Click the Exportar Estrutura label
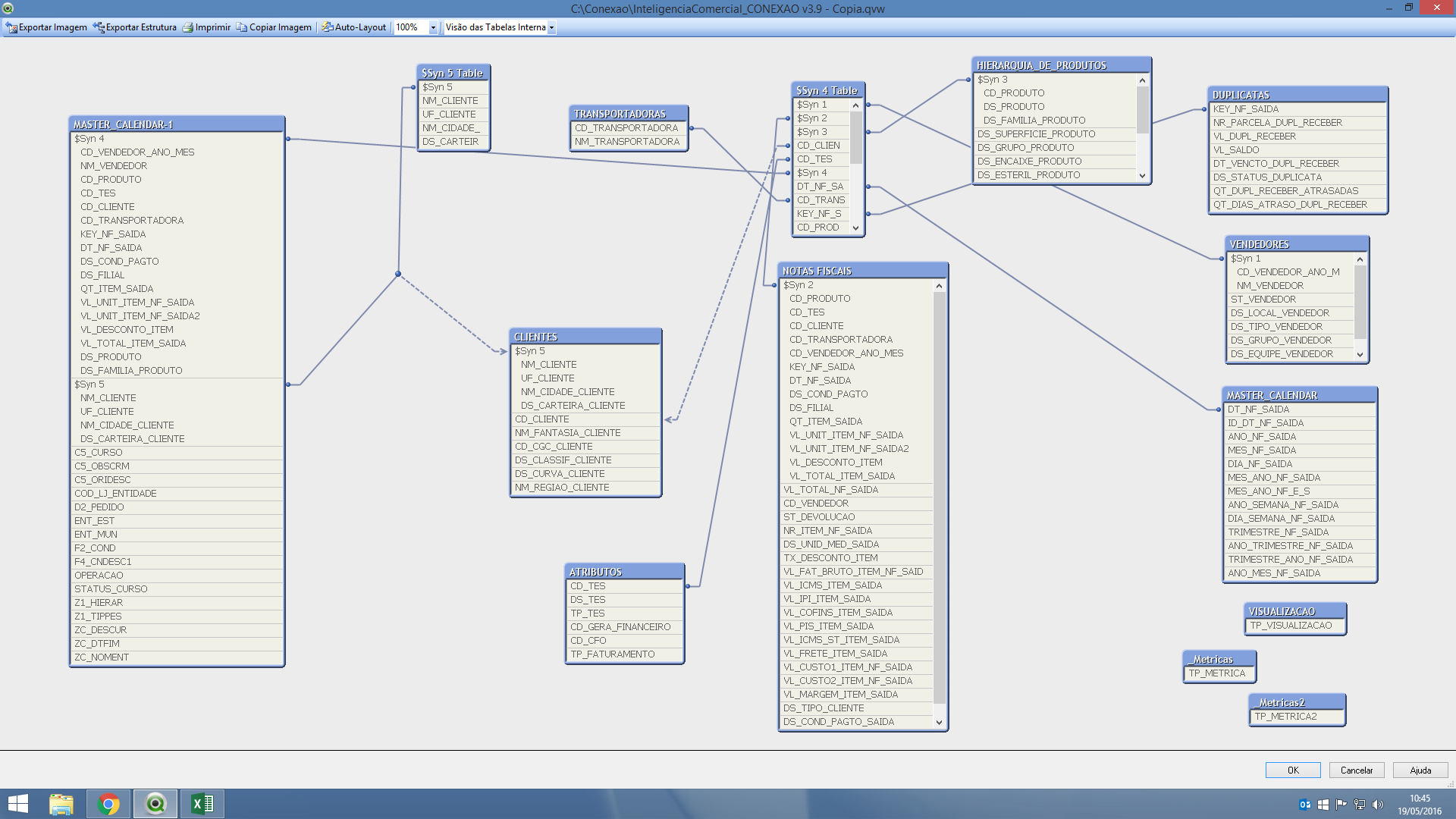This screenshot has width=1456, height=819. coord(141,27)
